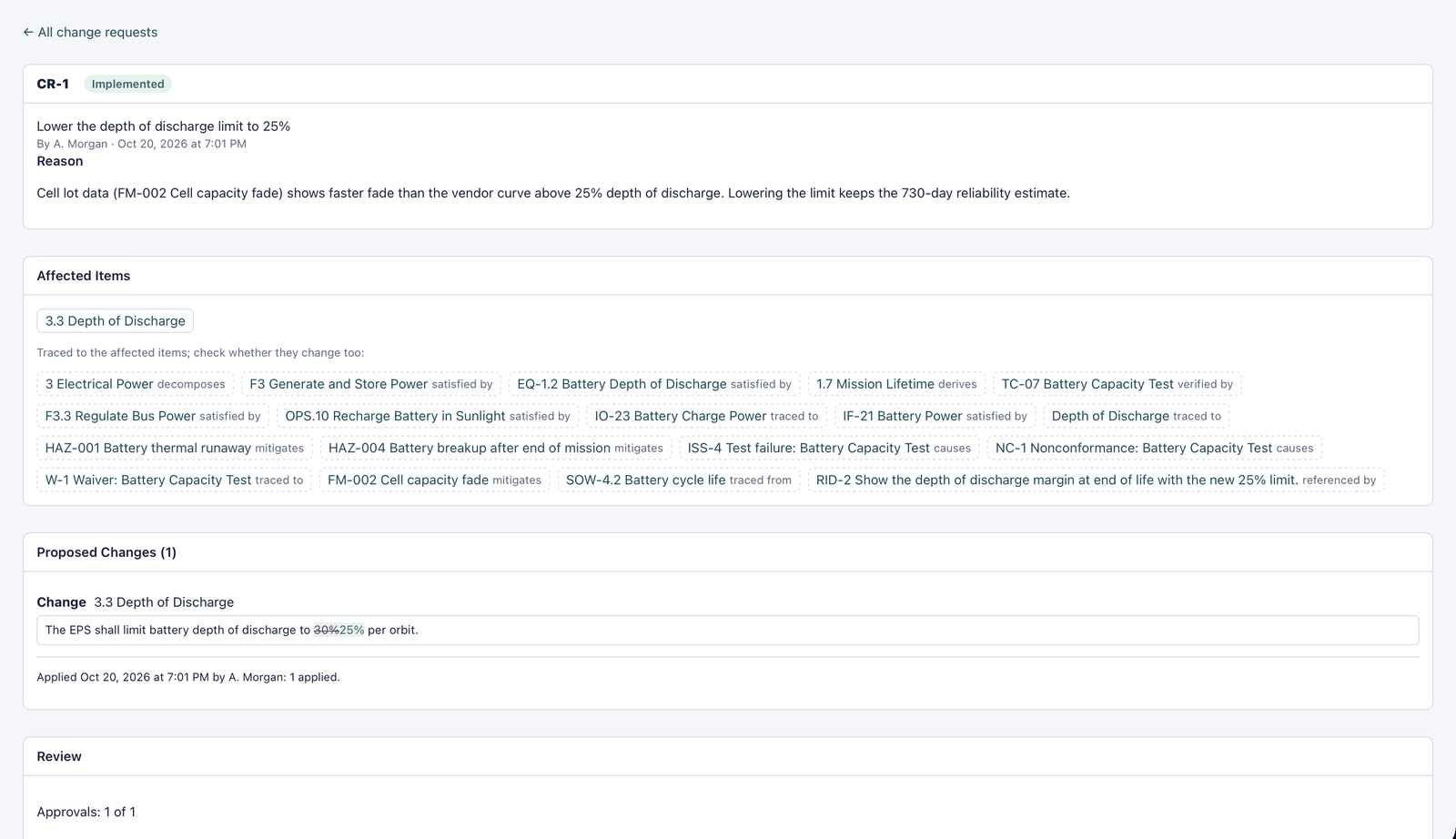This screenshot has height=839, width=1456.
Task: Click the Approvals: 1 of 1 text
Action: [x=86, y=812]
